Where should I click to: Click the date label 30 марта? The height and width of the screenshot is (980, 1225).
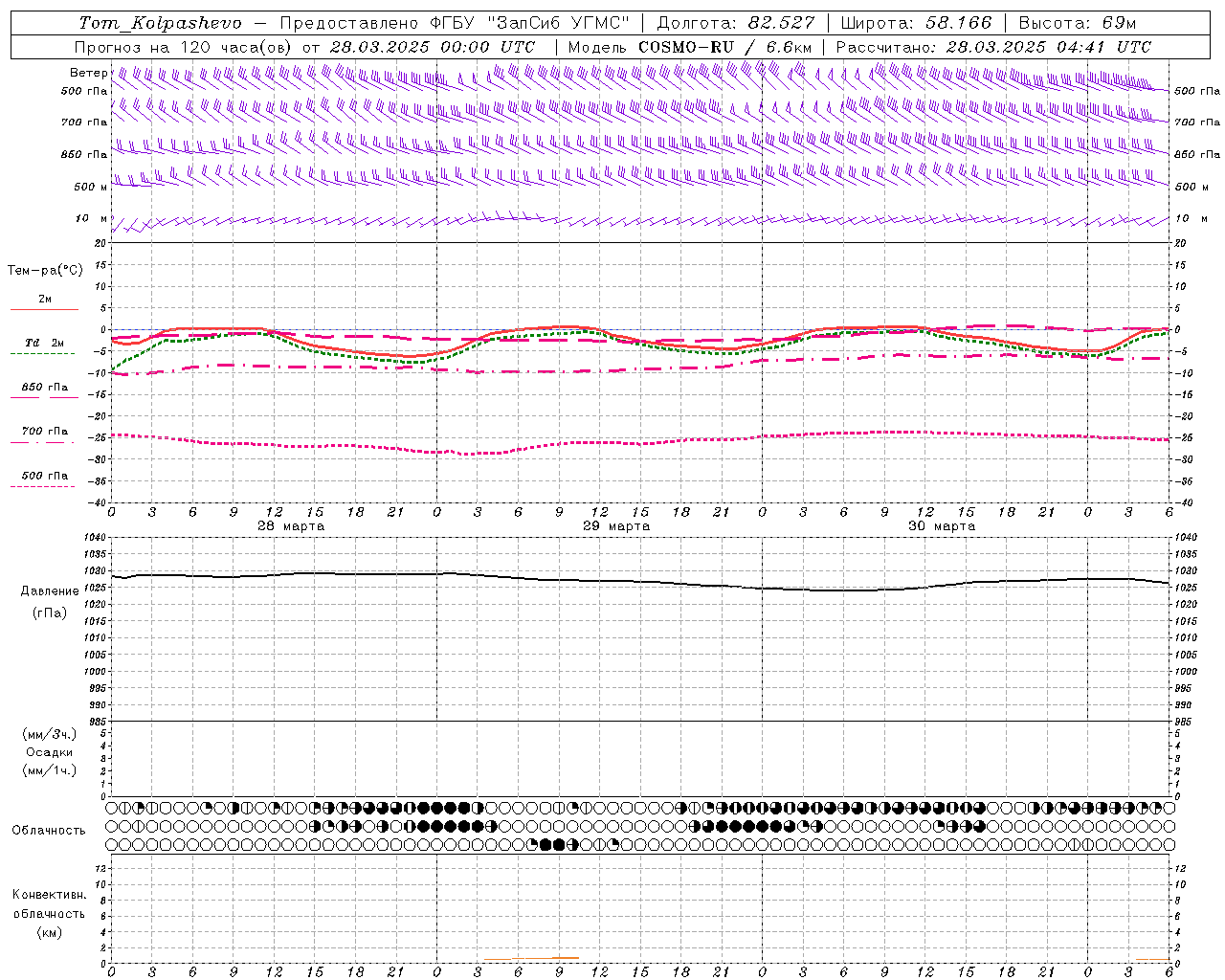[942, 526]
